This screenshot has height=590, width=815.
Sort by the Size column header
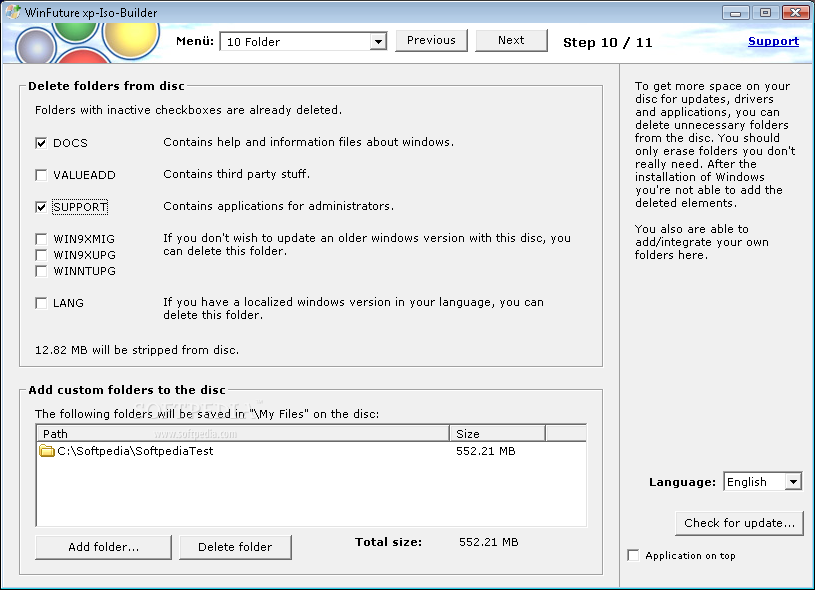(497, 434)
